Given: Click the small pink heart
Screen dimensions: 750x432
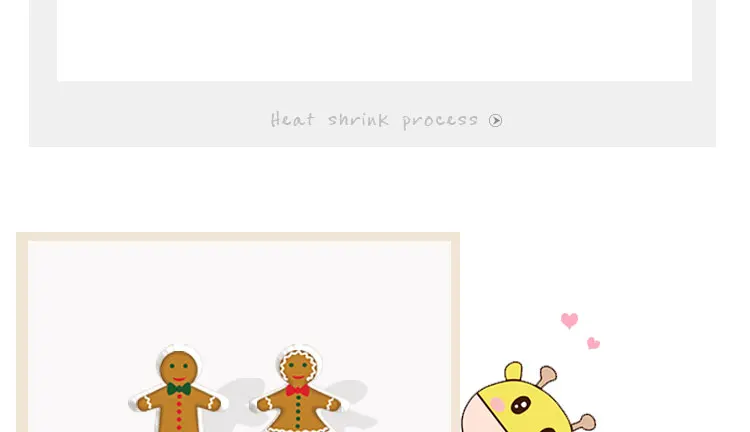Looking at the screenshot, I should tap(593, 343).
